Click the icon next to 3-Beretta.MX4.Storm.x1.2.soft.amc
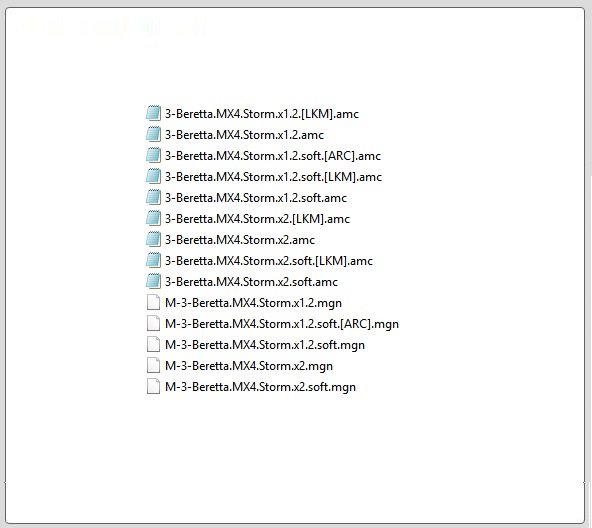Image resolution: width=592 pixels, height=528 pixels. tap(153, 197)
